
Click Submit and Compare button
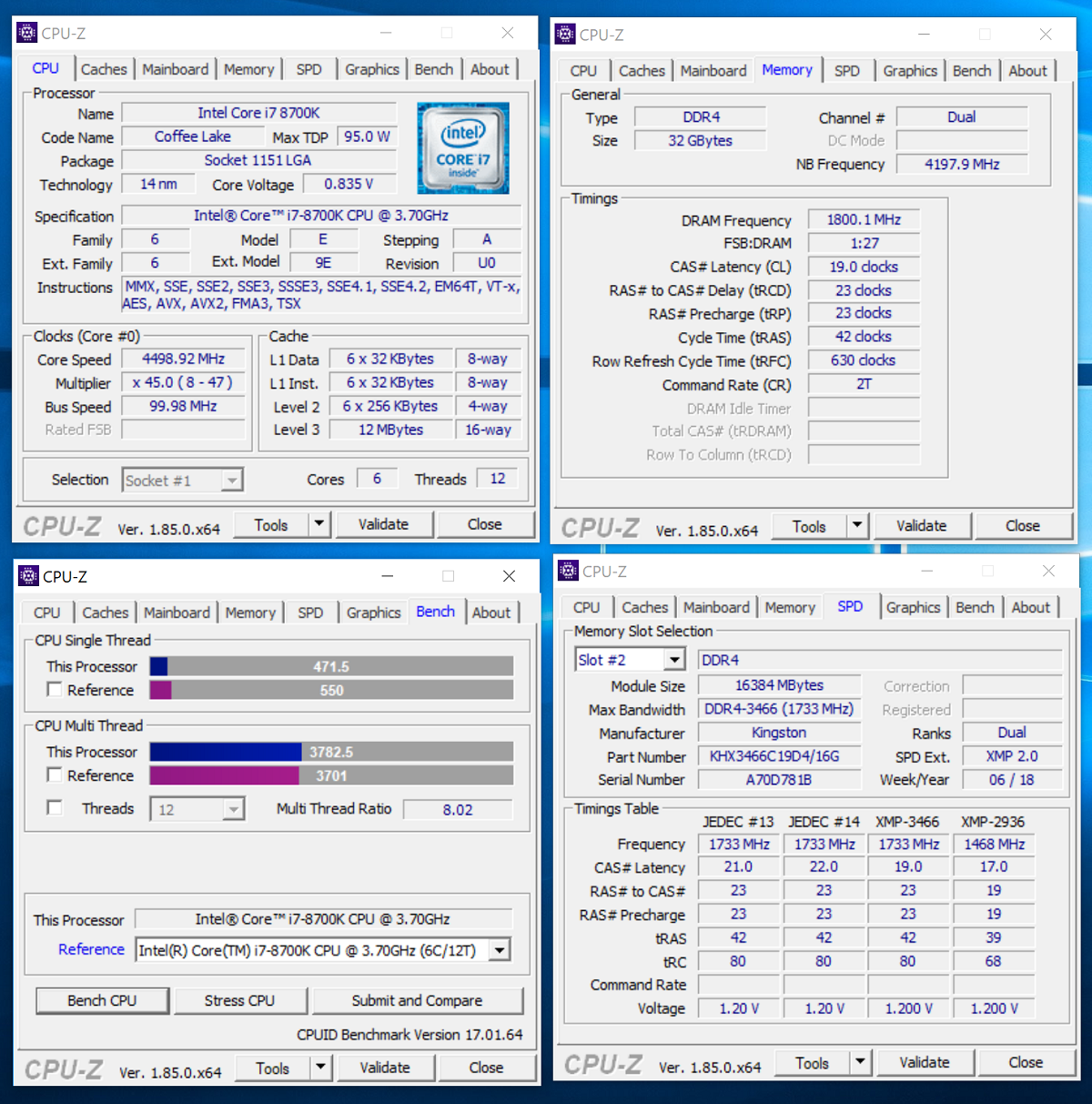[418, 1000]
